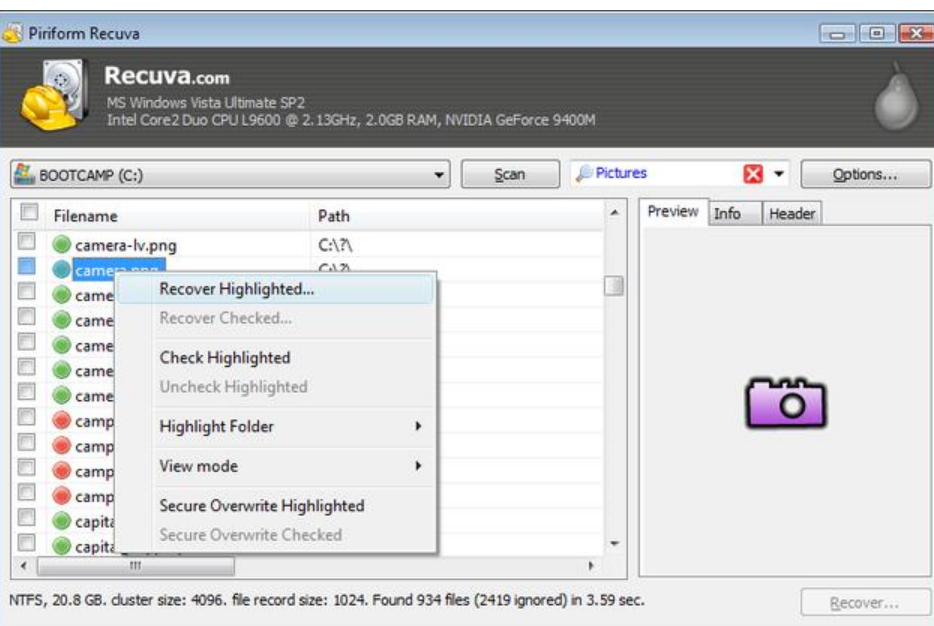This screenshot has height=626, width=934.
Task: Click the BOOTCAMP drive icon in the selector
Action: pos(24,174)
